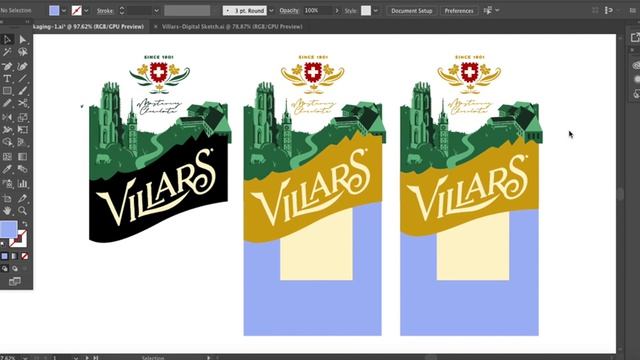The width and height of the screenshot is (640, 360).
Task: Select the Free Transform tool
Action: tap(22, 130)
